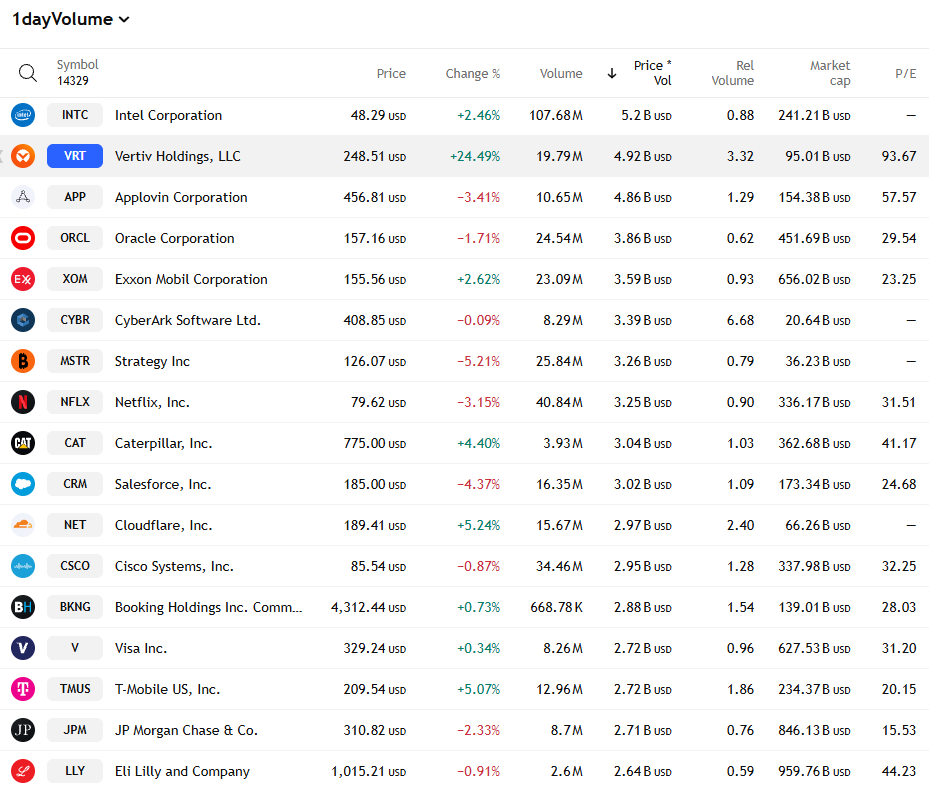This screenshot has height=789, width=929.
Task: Select the ORCL ticker badge
Action: 75,238
